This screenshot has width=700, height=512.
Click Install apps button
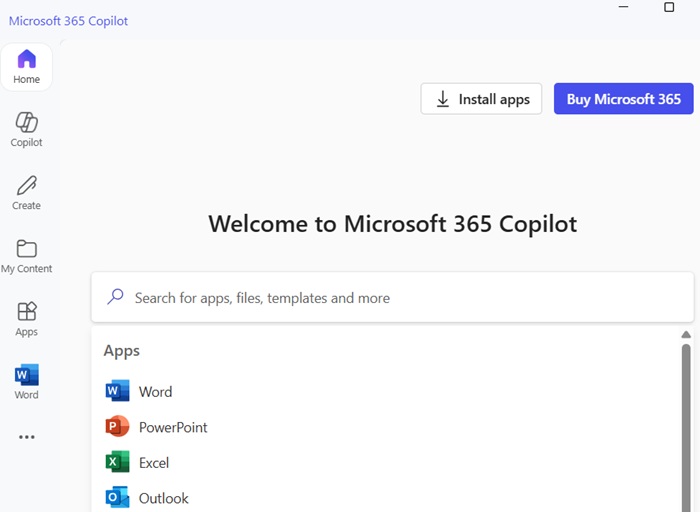pyautogui.click(x=481, y=99)
